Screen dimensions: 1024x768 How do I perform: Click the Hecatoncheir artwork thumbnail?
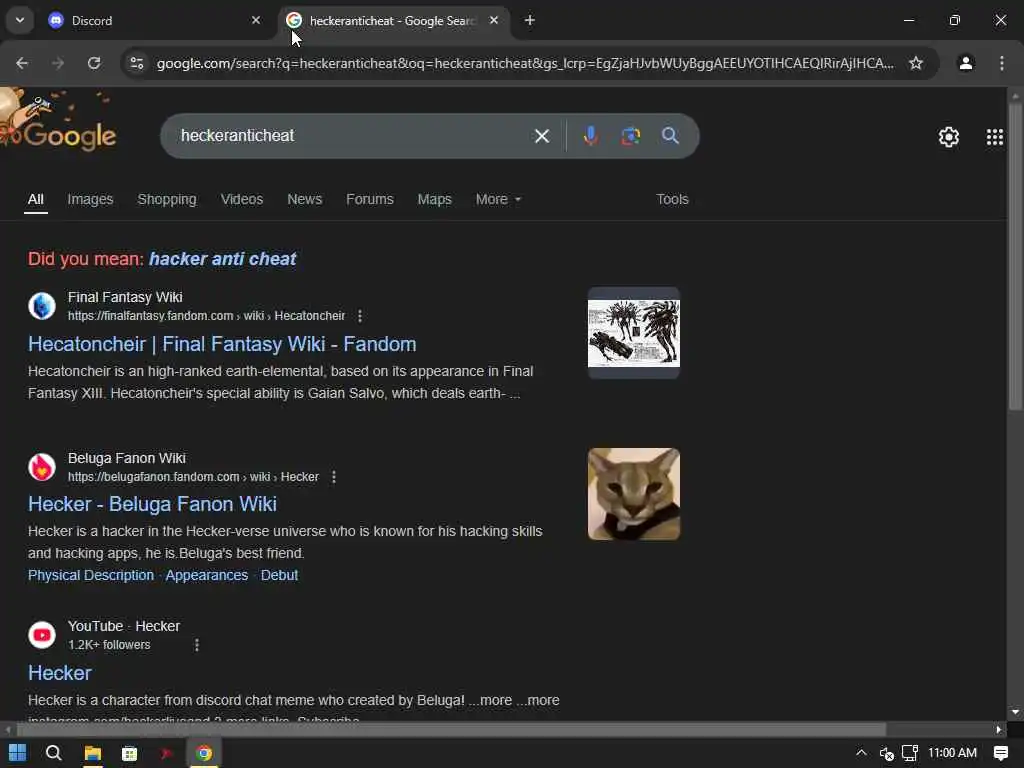tap(633, 333)
